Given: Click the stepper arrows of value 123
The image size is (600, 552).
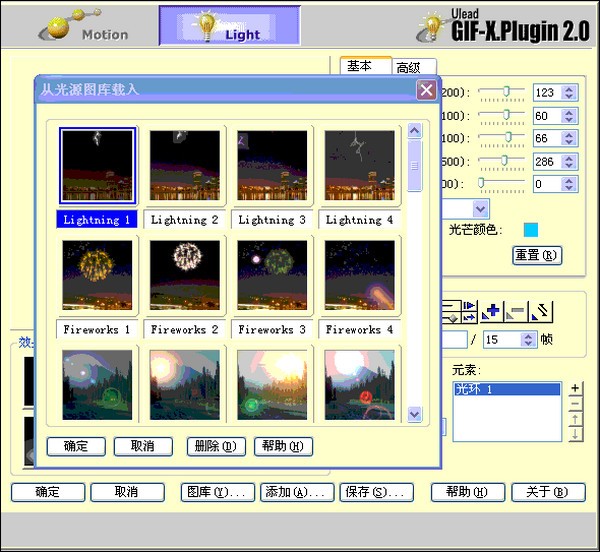Looking at the screenshot, I should click(x=569, y=93).
